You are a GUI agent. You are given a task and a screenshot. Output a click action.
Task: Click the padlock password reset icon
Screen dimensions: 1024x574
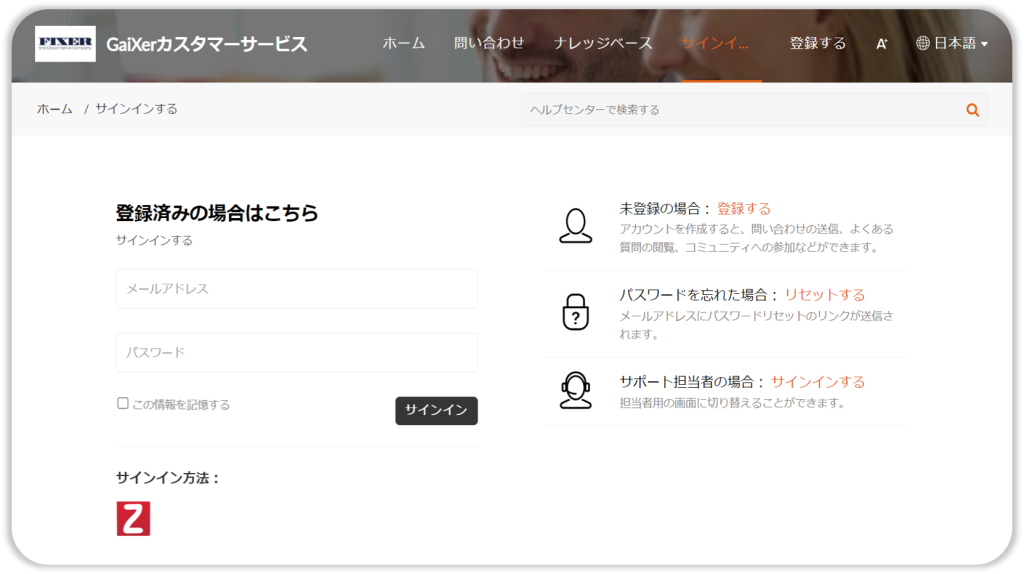575,312
